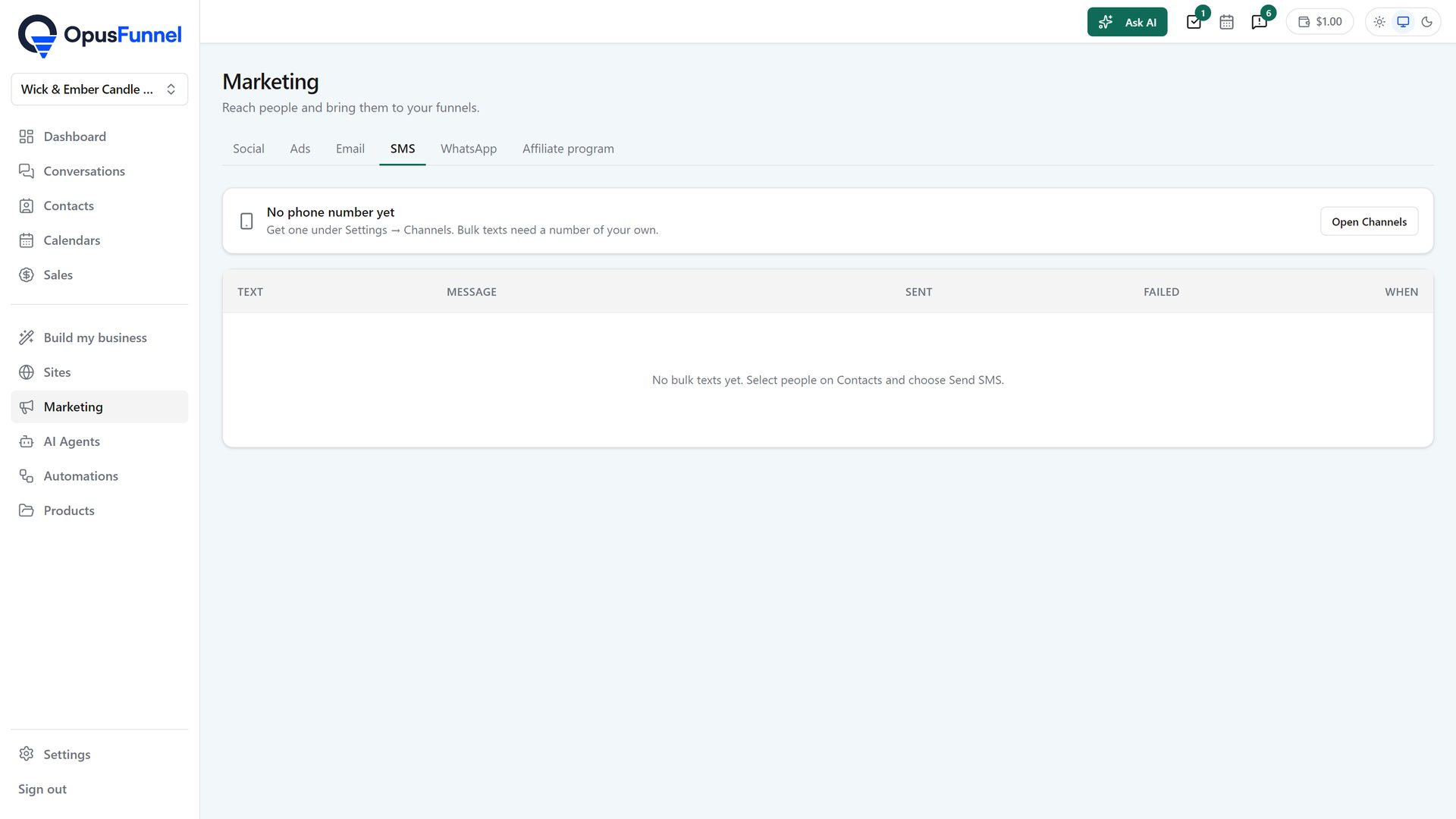Open the notifications message icon with badge 6
Image resolution: width=1456 pixels, height=819 pixels.
coord(1260,22)
